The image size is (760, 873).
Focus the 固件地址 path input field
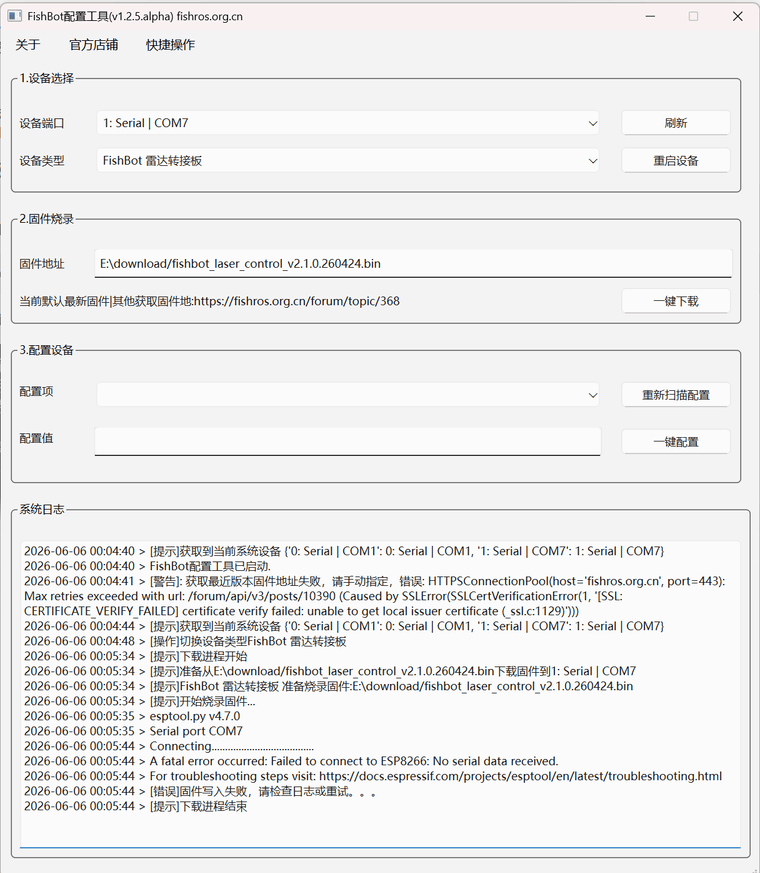tap(413, 263)
